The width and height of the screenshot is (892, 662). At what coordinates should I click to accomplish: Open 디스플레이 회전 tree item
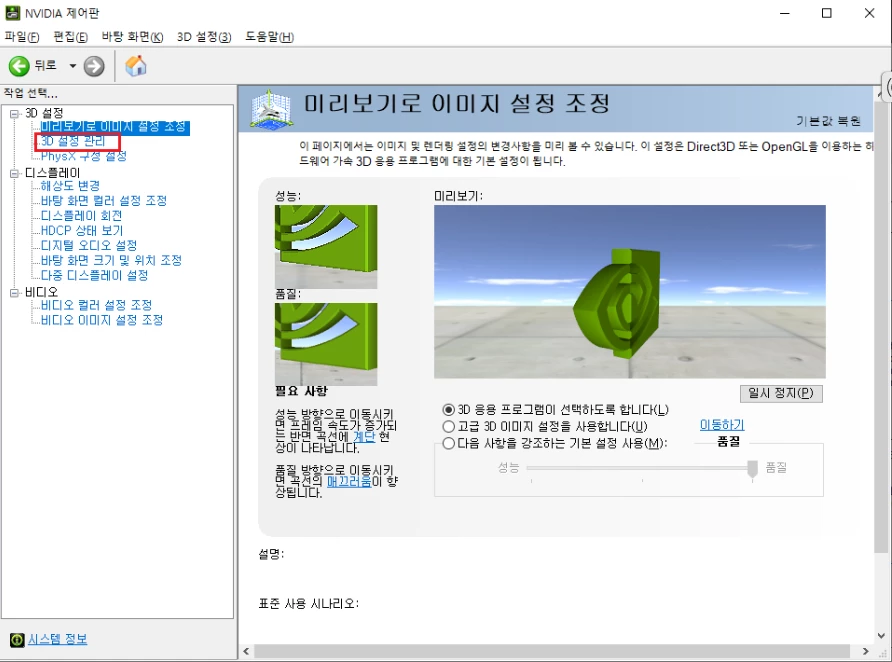[x=81, y=216]
